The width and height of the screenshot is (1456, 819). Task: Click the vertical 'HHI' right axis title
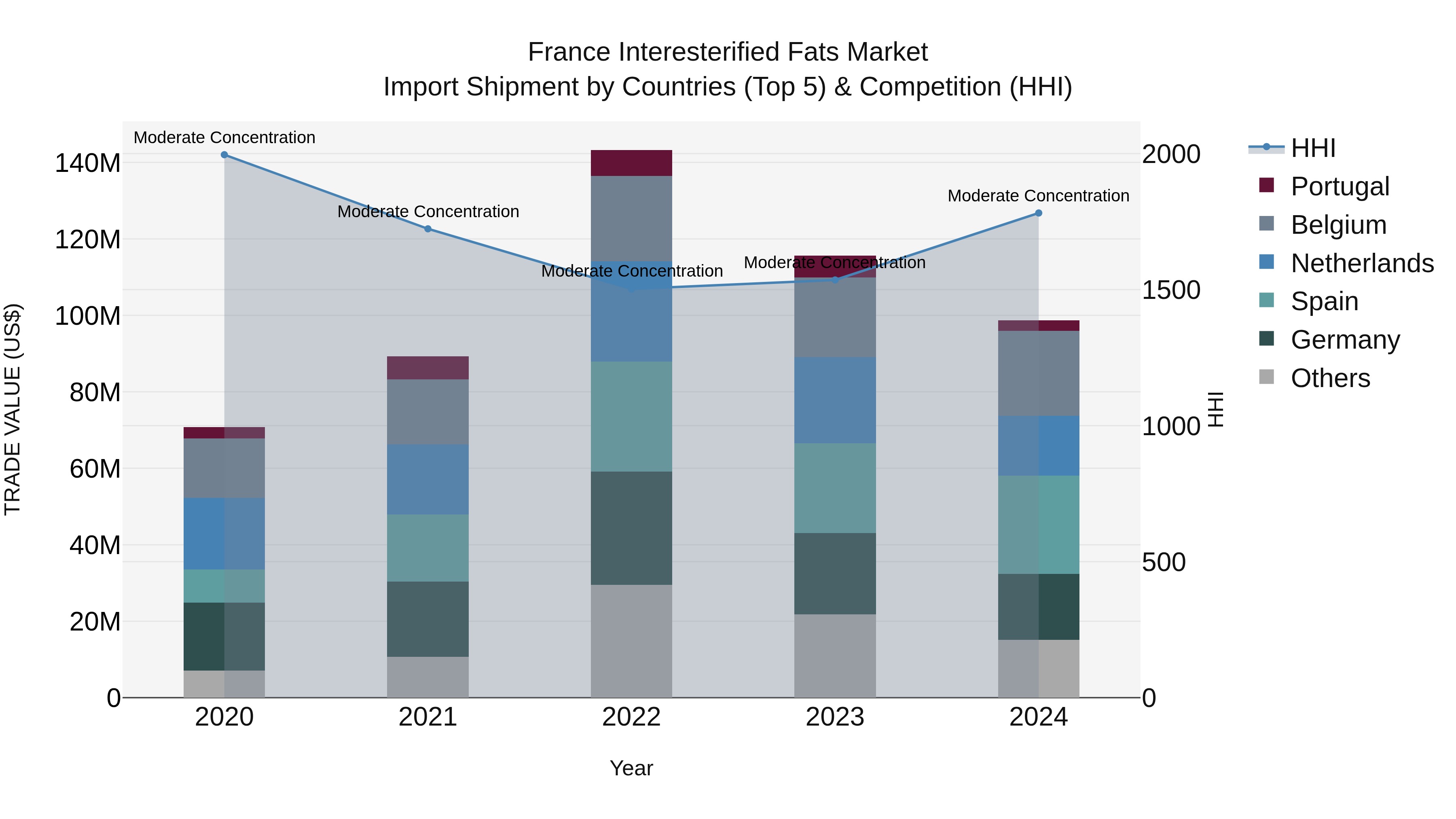coord(1216,409)
